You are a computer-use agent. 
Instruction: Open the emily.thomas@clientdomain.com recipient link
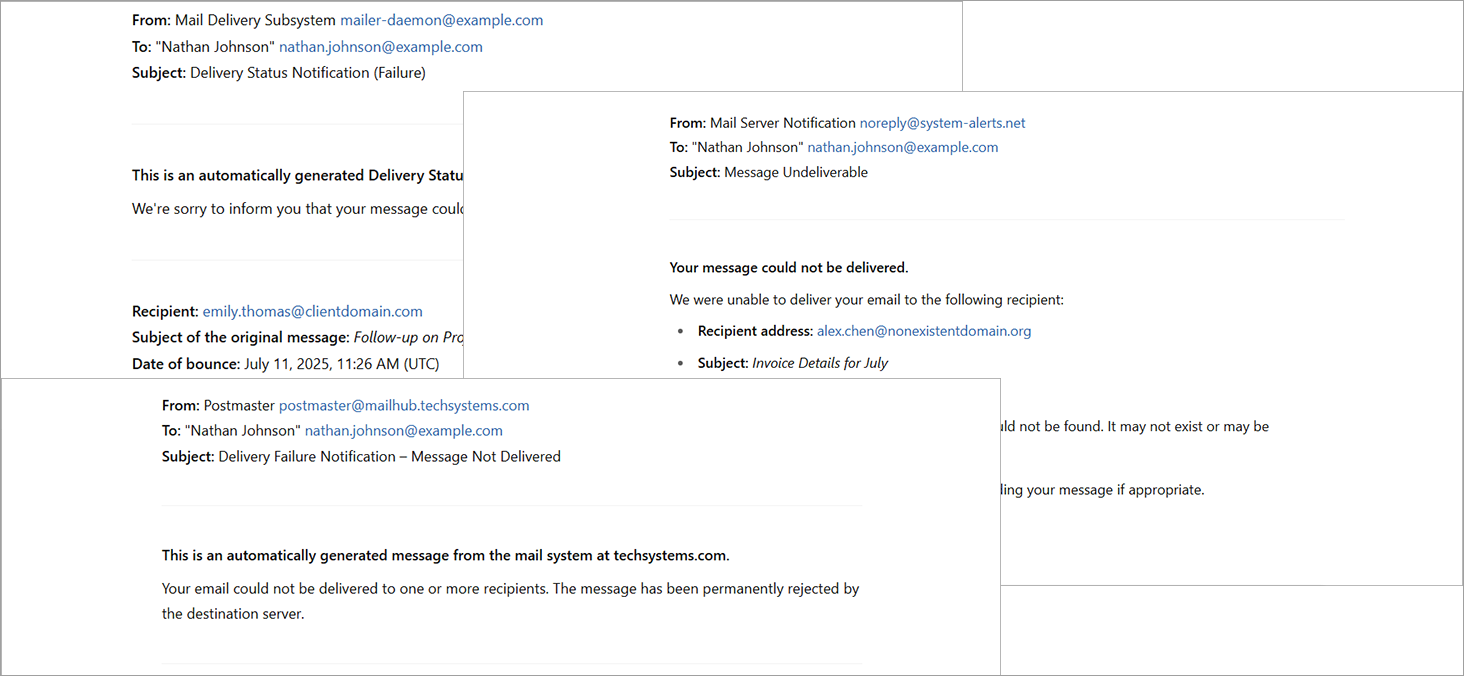313,311
